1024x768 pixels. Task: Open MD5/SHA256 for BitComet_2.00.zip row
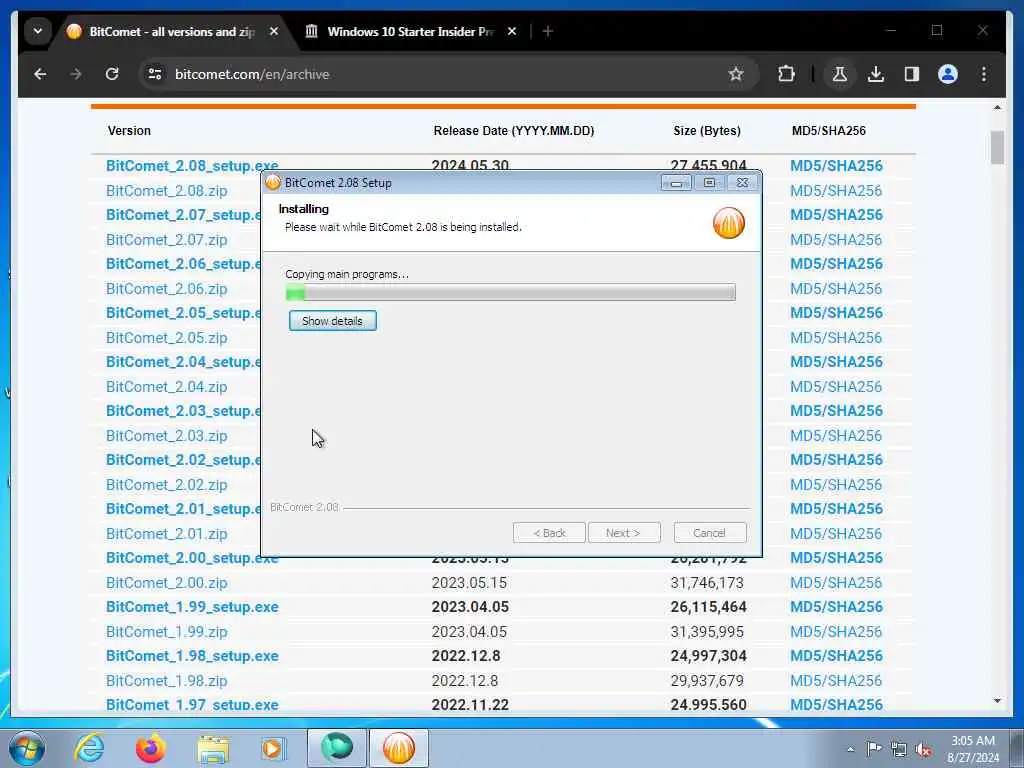pos(837,583)
